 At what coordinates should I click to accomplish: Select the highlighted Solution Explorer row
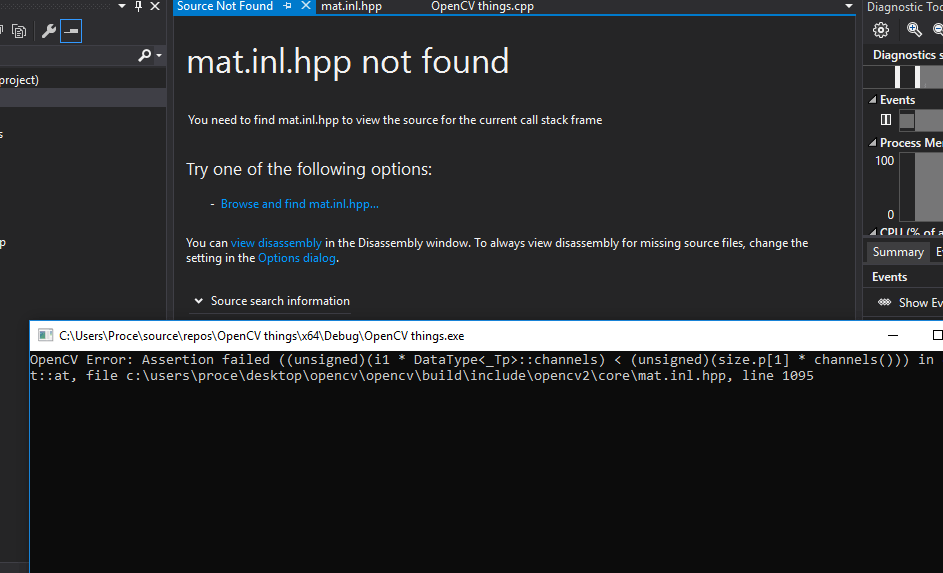tap(83, 97)
